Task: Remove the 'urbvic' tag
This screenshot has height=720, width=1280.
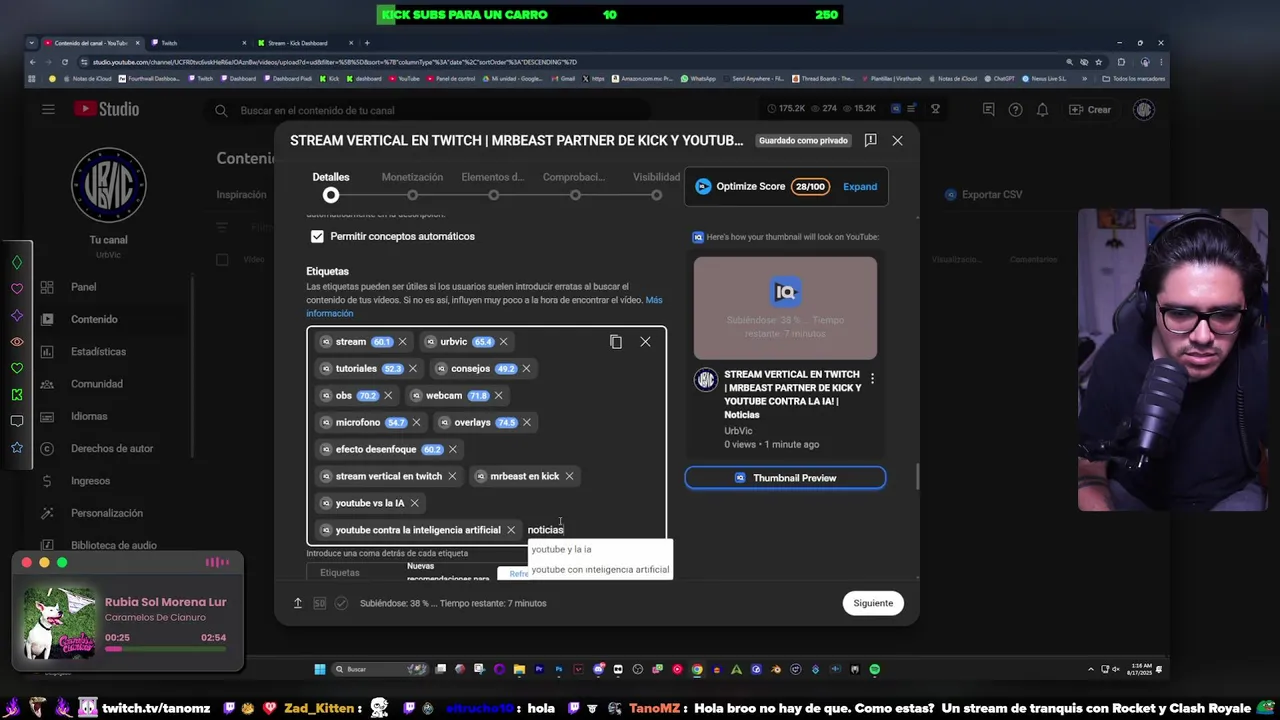Action: [504, 342]
